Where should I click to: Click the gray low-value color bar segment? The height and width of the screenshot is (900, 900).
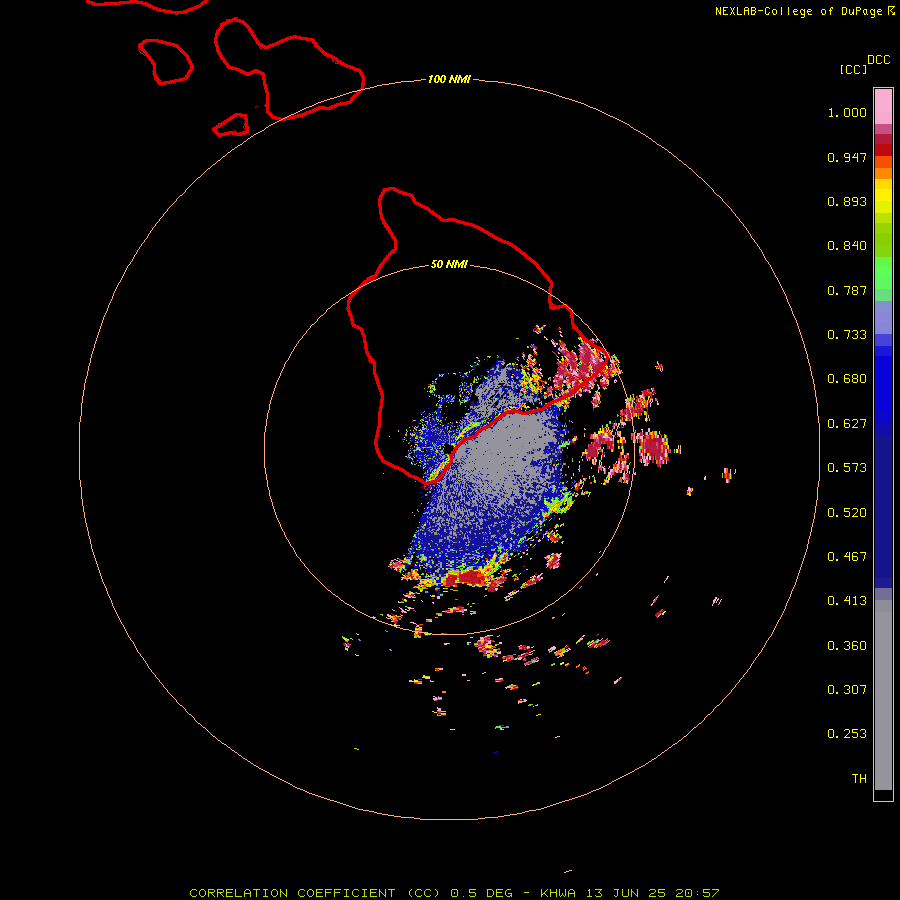(883, 695)
